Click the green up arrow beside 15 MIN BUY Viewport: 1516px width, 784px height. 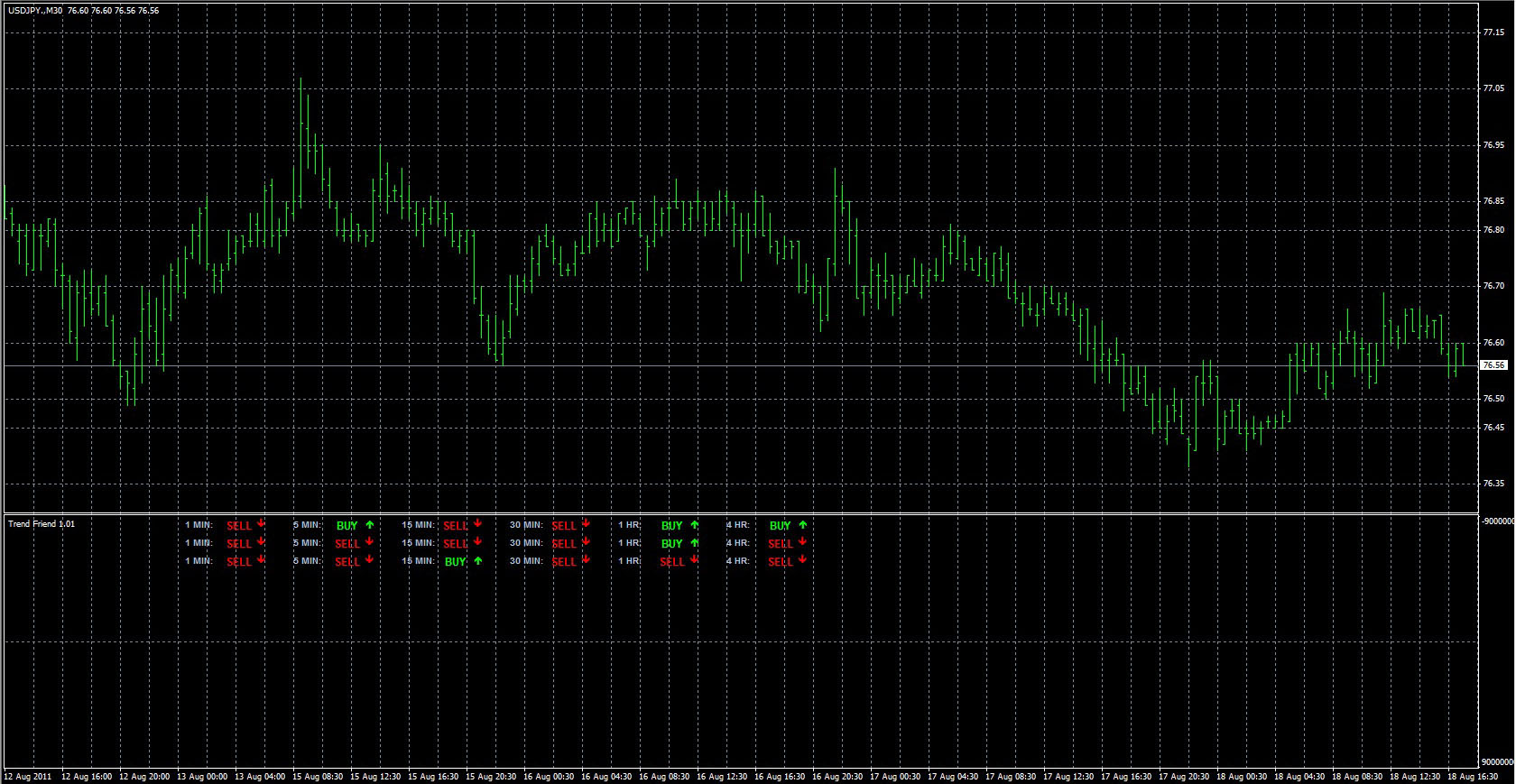click(477, 560)
